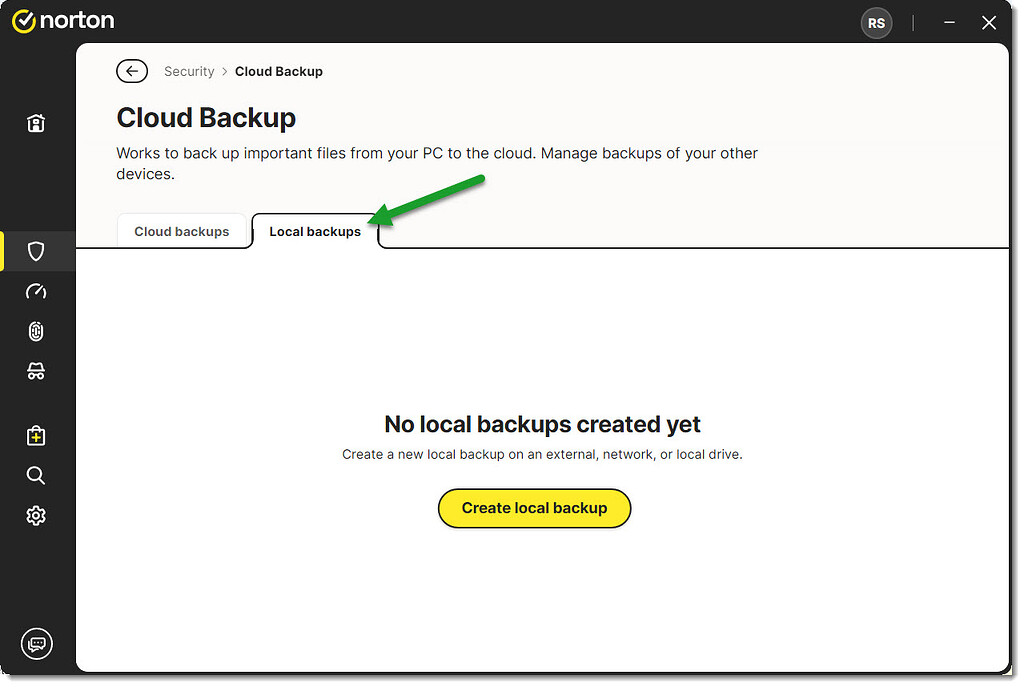Go back using the circular arrow button
The image size is (1024, 687).
tap(131, 71)
